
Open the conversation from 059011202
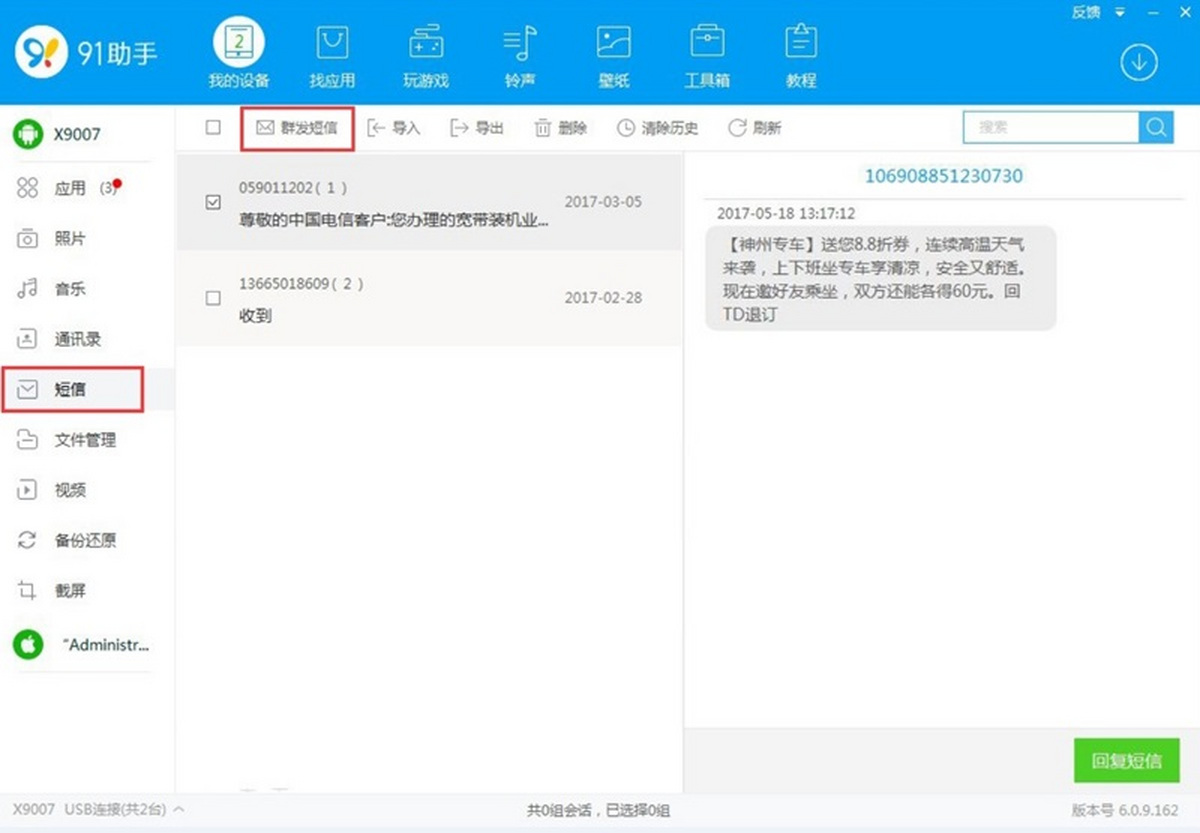pyautogui.click(x=429, y=202)
